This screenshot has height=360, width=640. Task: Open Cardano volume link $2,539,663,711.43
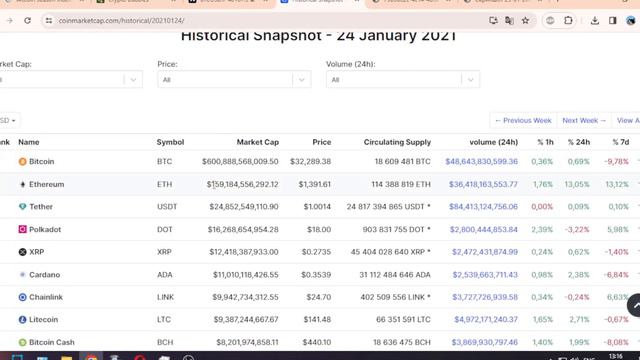[x=485, y=275]
